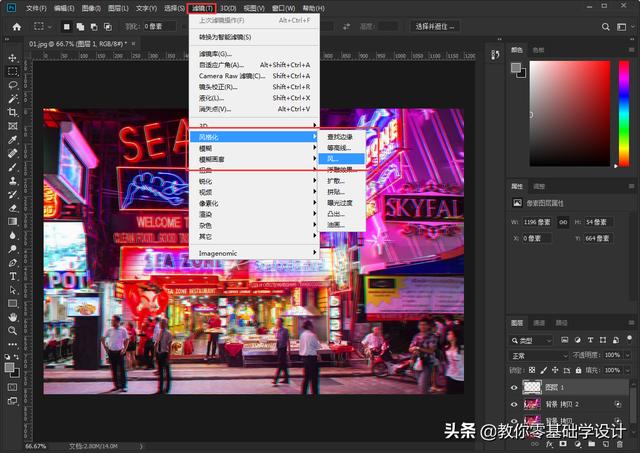Click the Intersect with selection mode icon
Screen dimensions: 640x453
pyautogui.click(x=108, y=27)
